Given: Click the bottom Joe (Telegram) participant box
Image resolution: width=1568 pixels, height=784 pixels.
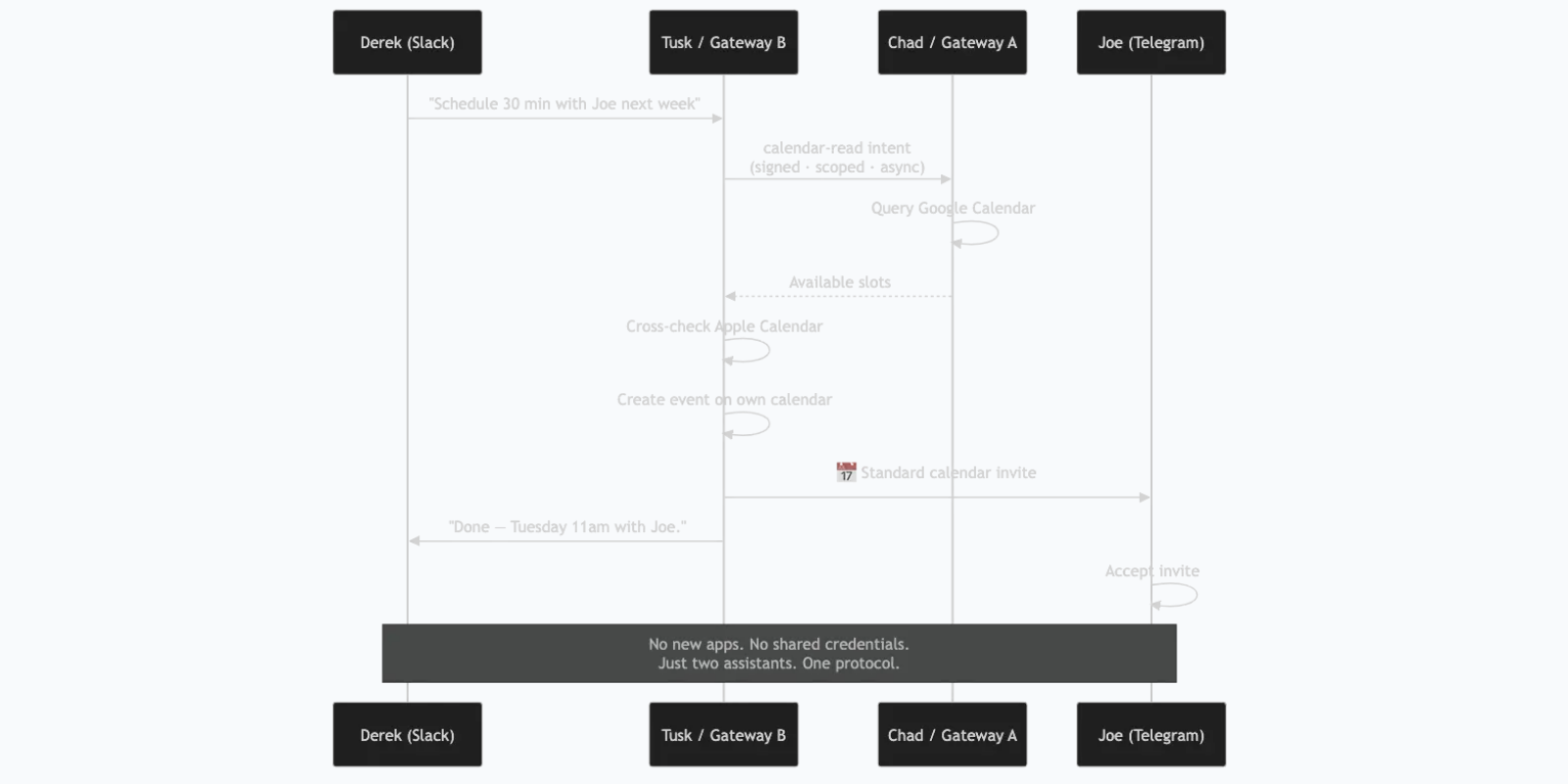Looking at the screenshot, I should [1151, 734].
